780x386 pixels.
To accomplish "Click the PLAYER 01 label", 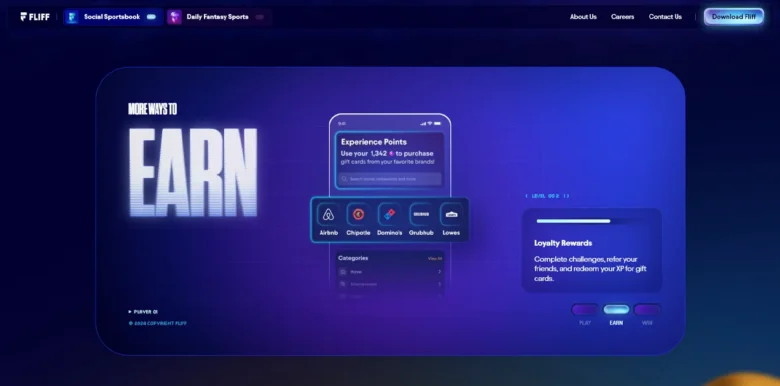I will [143, 312].
